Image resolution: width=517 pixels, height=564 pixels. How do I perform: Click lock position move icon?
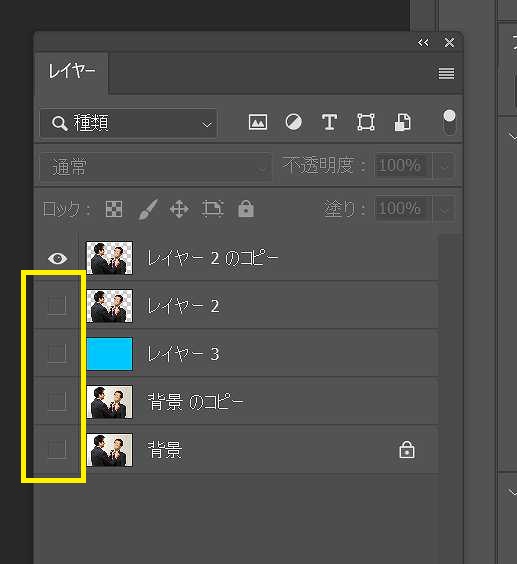(179, 209)
